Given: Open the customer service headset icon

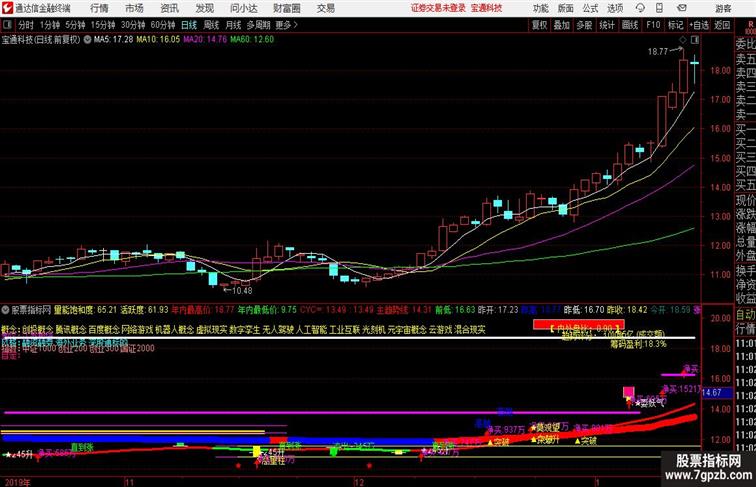Looking at the screenshot, I should pos(640,8).
